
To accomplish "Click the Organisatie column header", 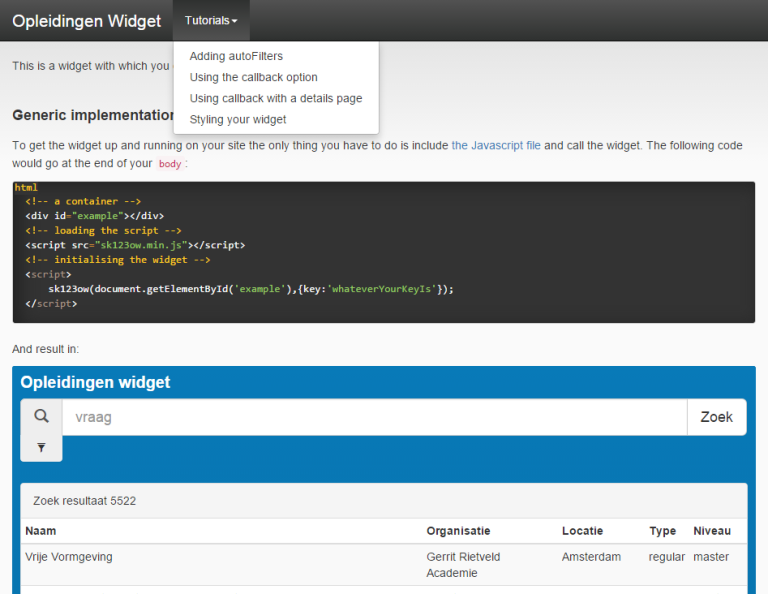I will click(x=458, y=531).
